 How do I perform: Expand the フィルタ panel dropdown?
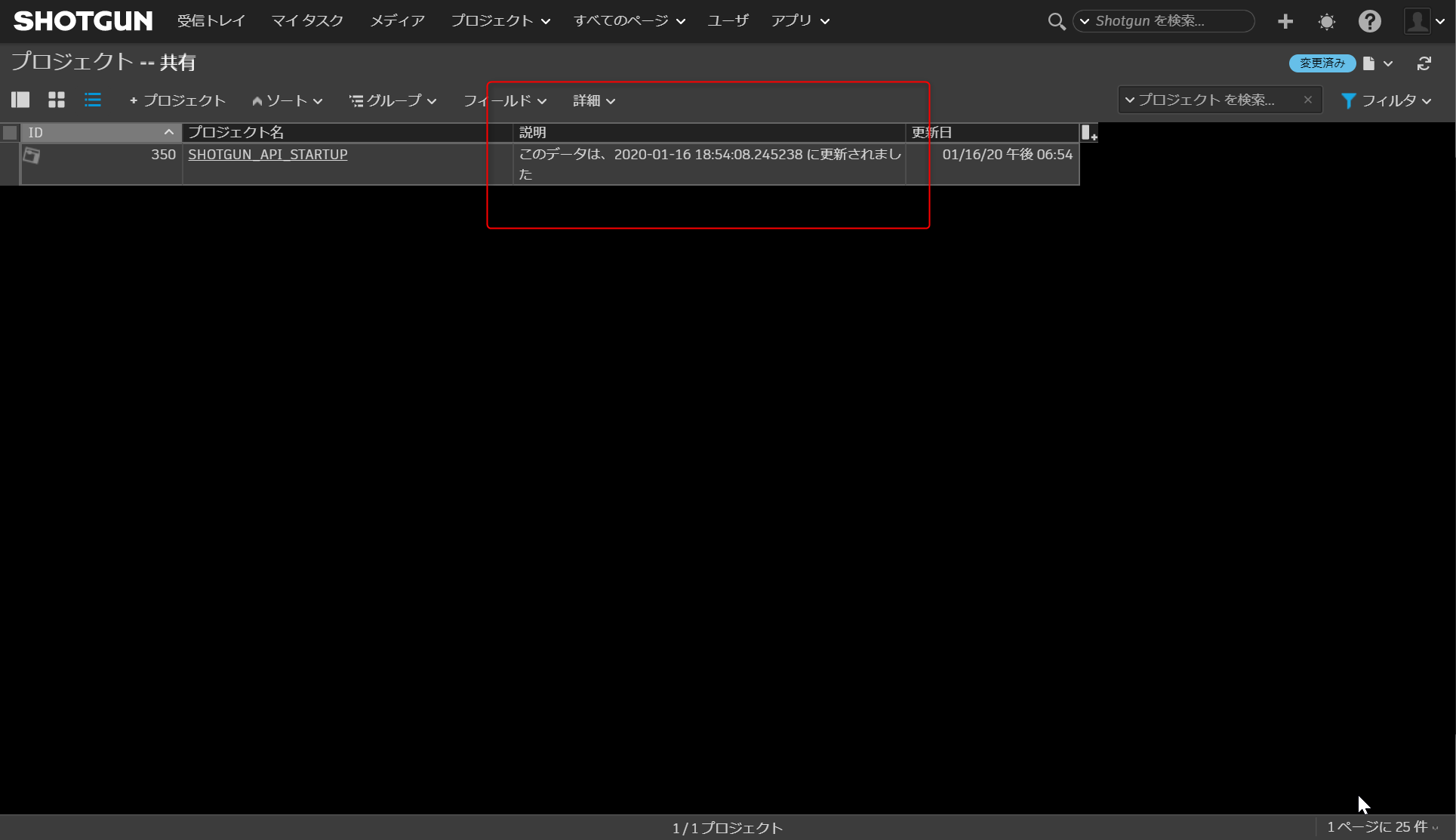pos(1386,100)
